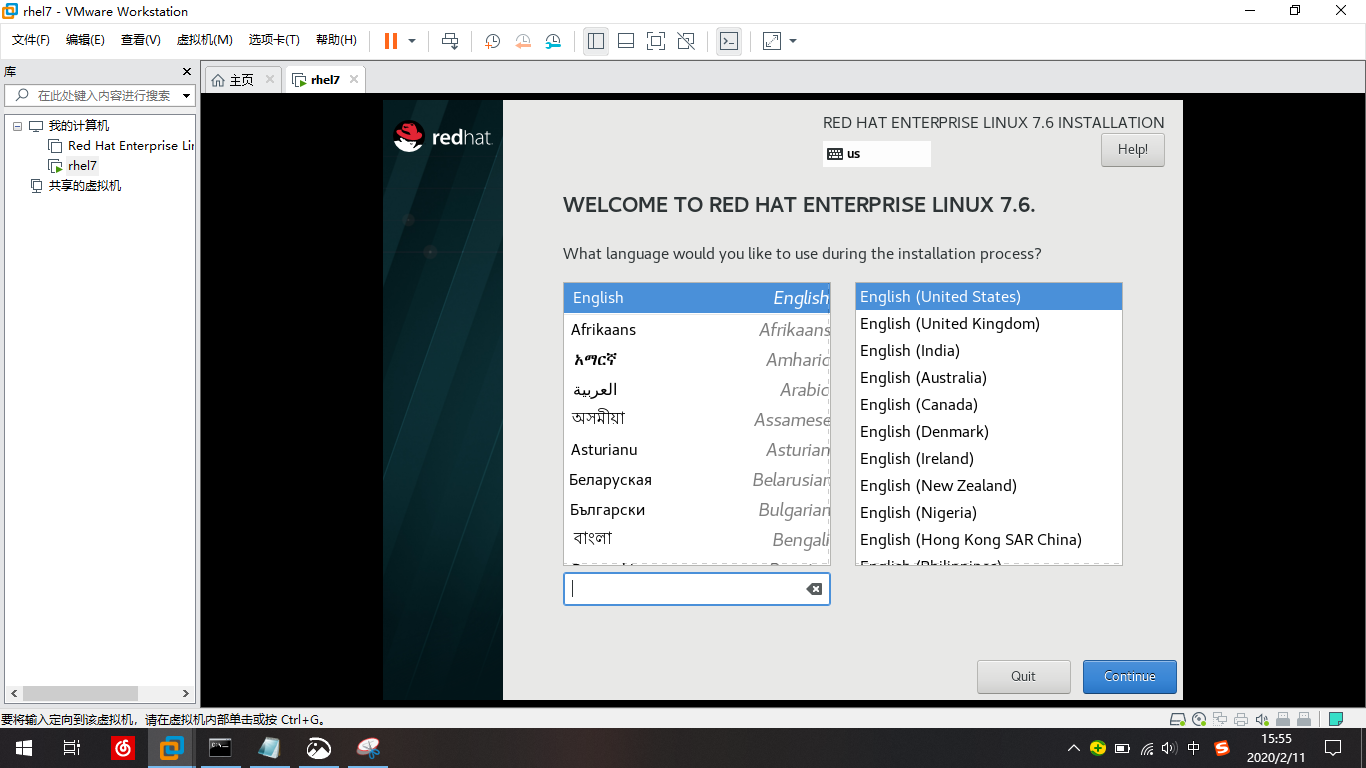
Task: Open the stretch display dropdown arrow
Action: click(793, 41)
